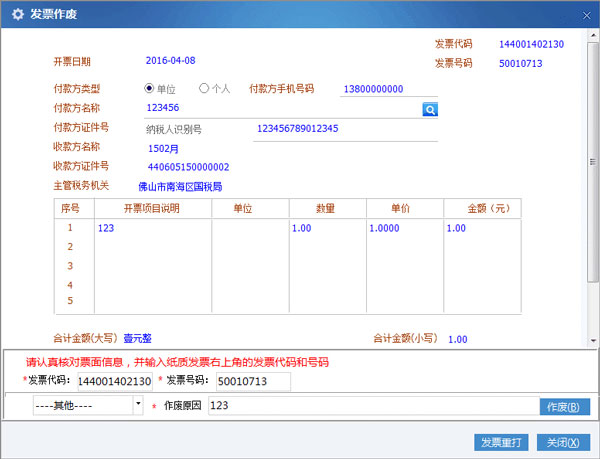Screen dimensions: 600x459
Task: Choose the 个人 payer type option
Action: point(204,88)
